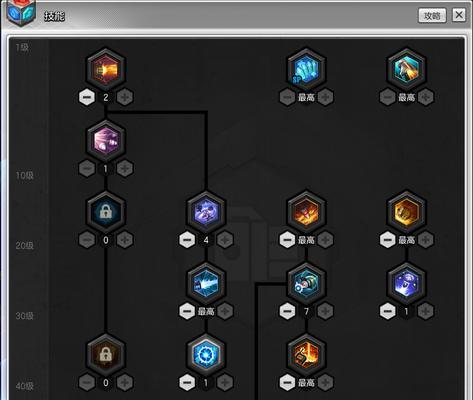
Task: Select the golden gauntlet skill icon
Action: [407, 212]
